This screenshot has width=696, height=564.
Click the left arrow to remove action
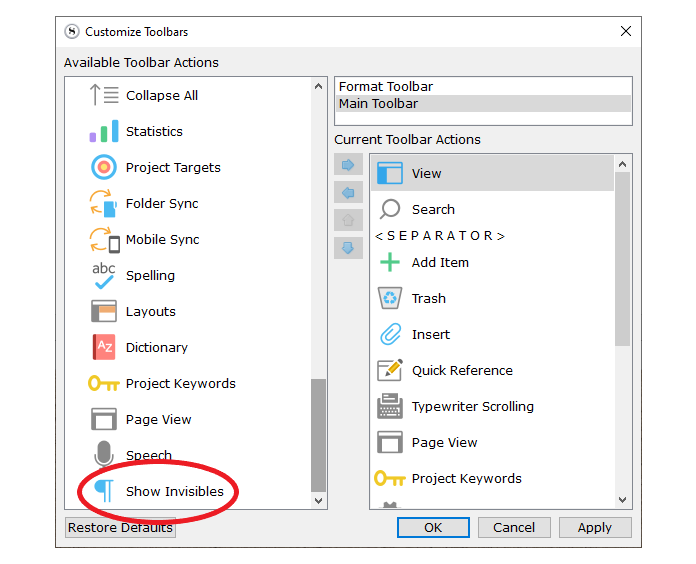[x=348, y=193]
